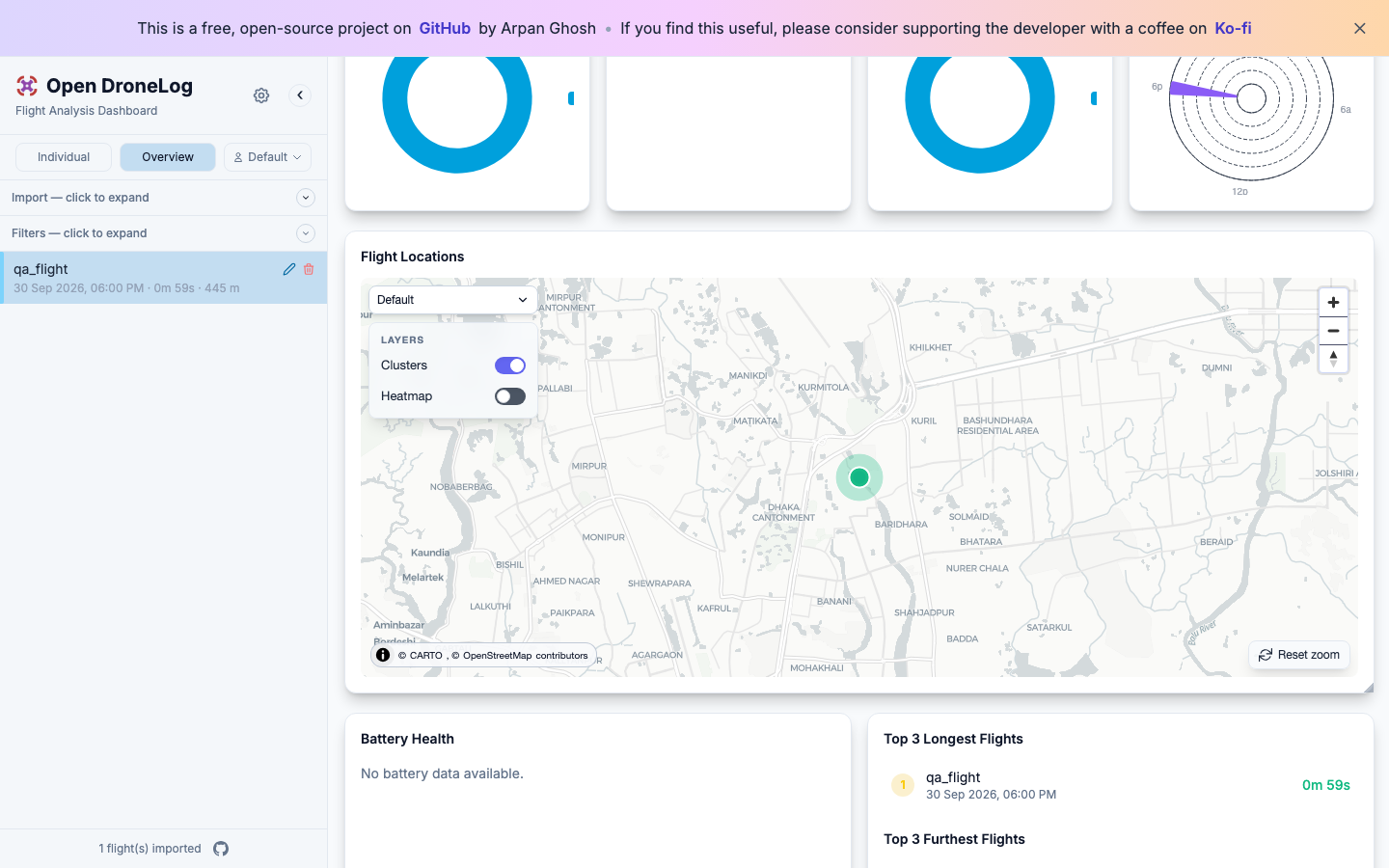Click the '1 flight(s) imported' status text

150,849
